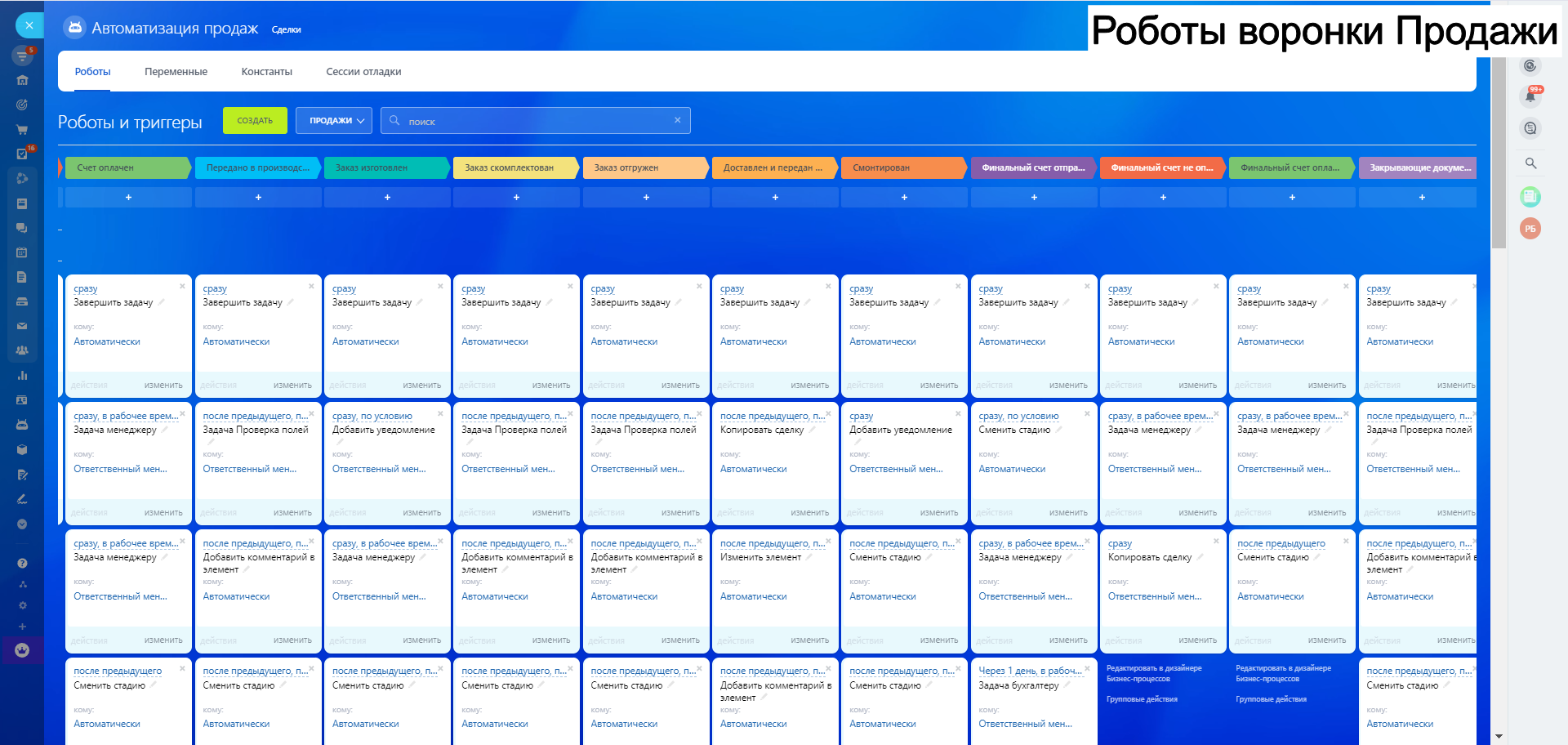This screenshot has height=745, width=1568.
Task: Open the settings gear in left sidebar
Action: pyautogui.click(x=22, y=605)
